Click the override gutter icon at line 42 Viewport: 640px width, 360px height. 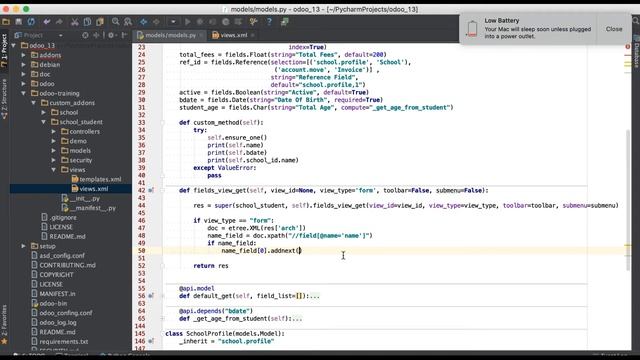click(x=151, y=190)
